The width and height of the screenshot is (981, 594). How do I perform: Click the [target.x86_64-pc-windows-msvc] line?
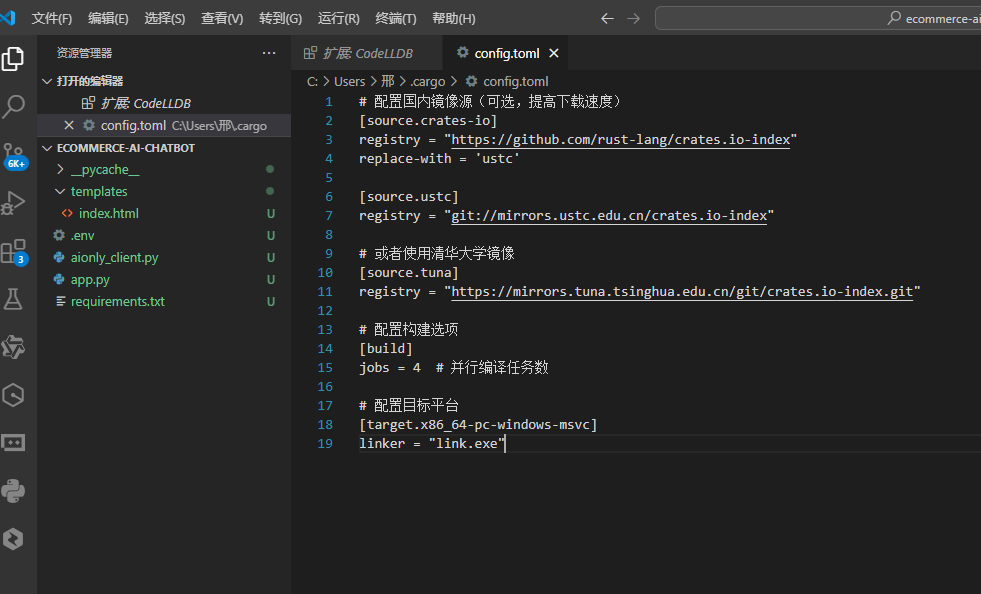[478, 424]
